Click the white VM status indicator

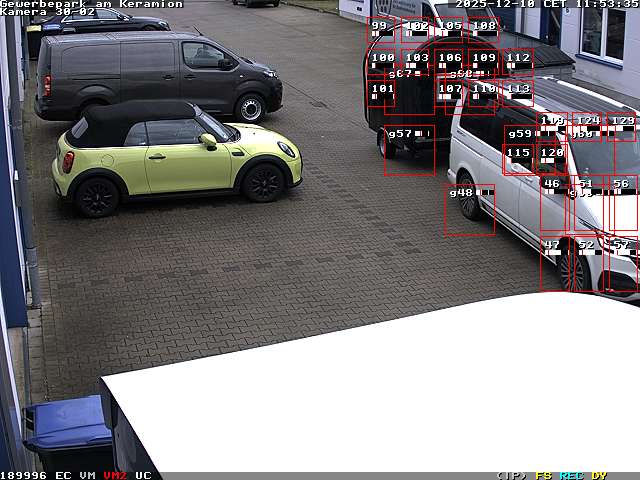[x=88, y=475]
